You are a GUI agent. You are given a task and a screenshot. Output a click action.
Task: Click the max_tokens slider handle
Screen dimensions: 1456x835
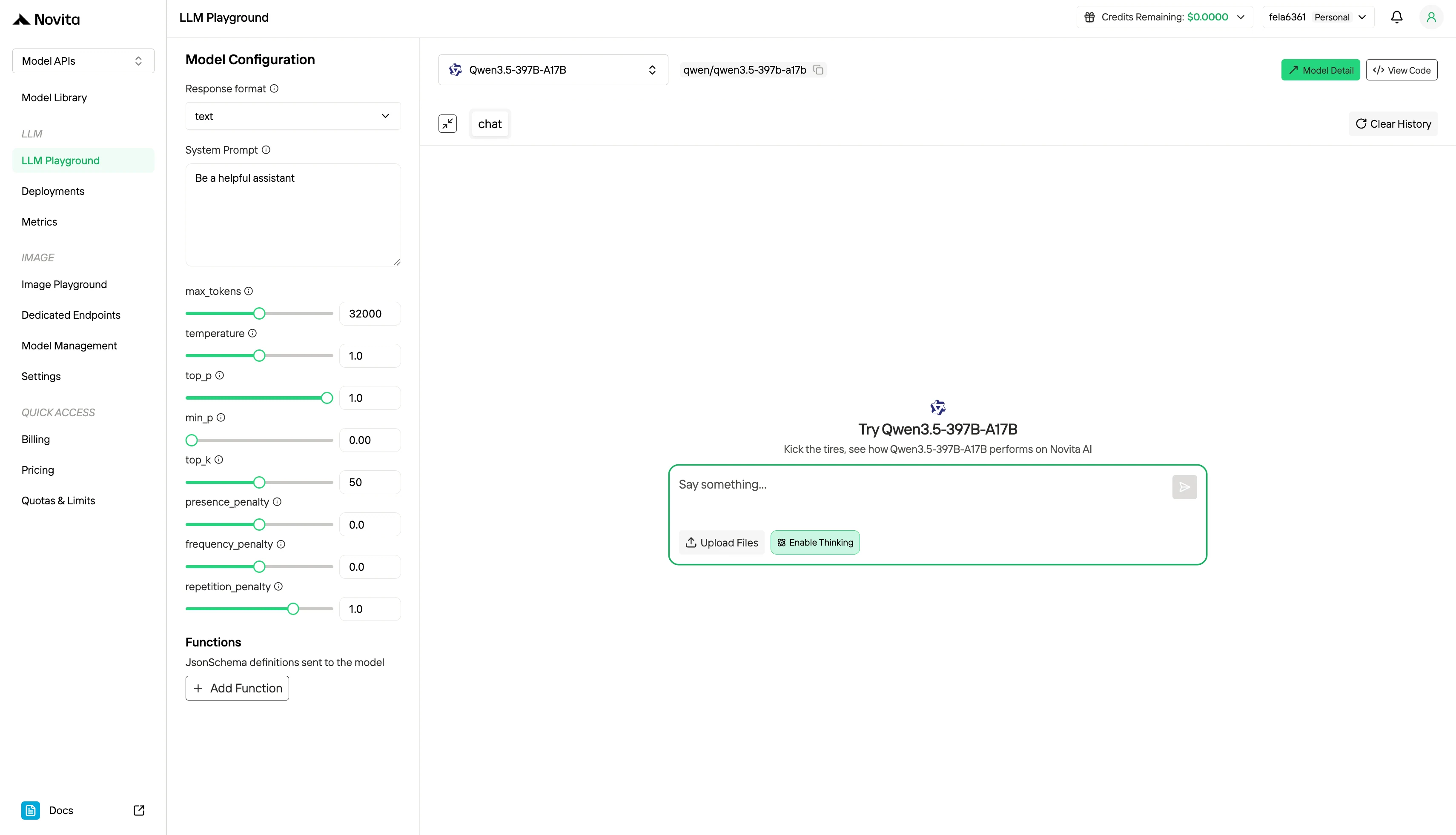(259, 314)
